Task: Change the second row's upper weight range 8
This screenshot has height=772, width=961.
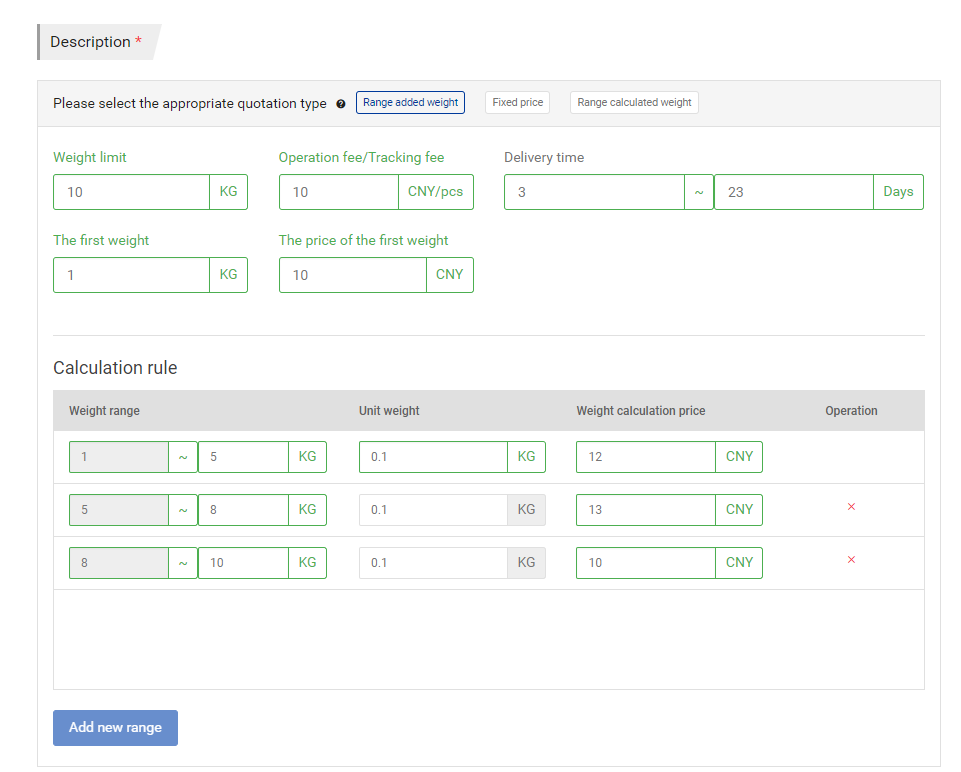Action: tap(243, 510)
